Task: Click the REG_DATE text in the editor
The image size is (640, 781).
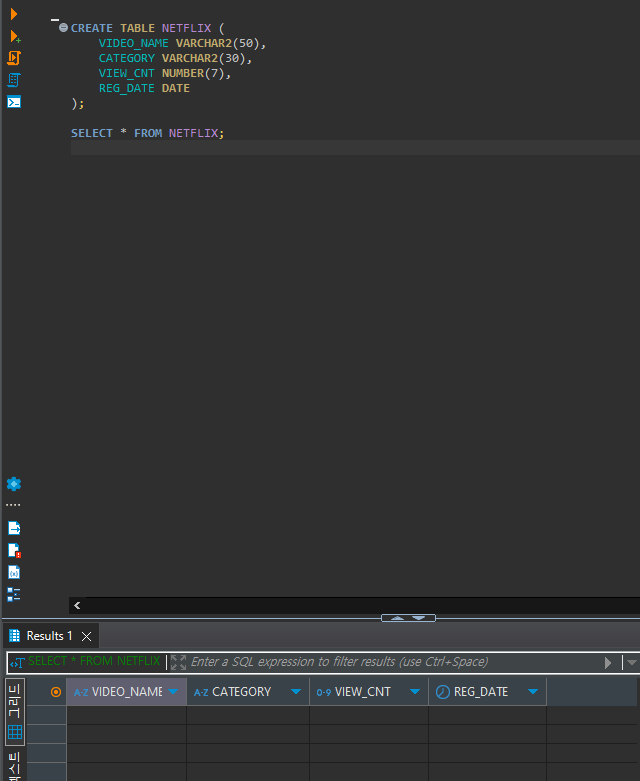Action: [x=127, y=88]
